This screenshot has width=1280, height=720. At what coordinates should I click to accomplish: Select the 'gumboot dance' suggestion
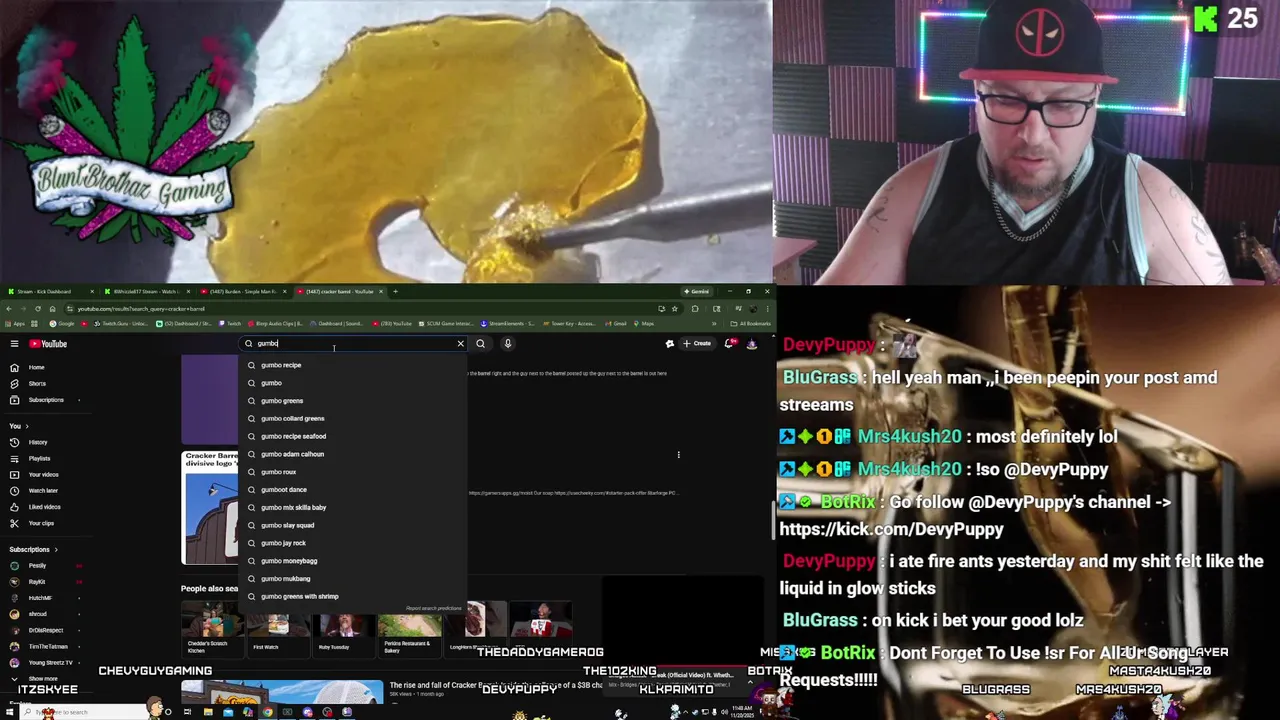click(352, 490)
